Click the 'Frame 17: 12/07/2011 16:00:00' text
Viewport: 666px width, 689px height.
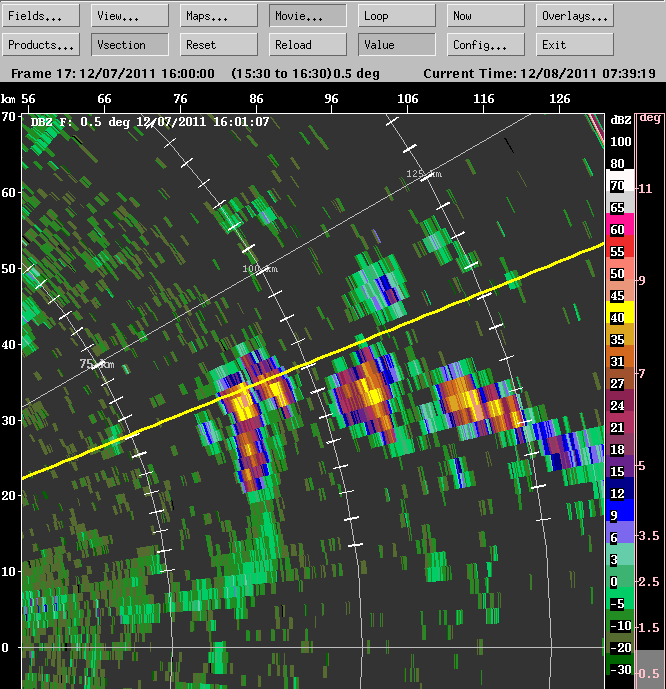click(x=113, y=73)
